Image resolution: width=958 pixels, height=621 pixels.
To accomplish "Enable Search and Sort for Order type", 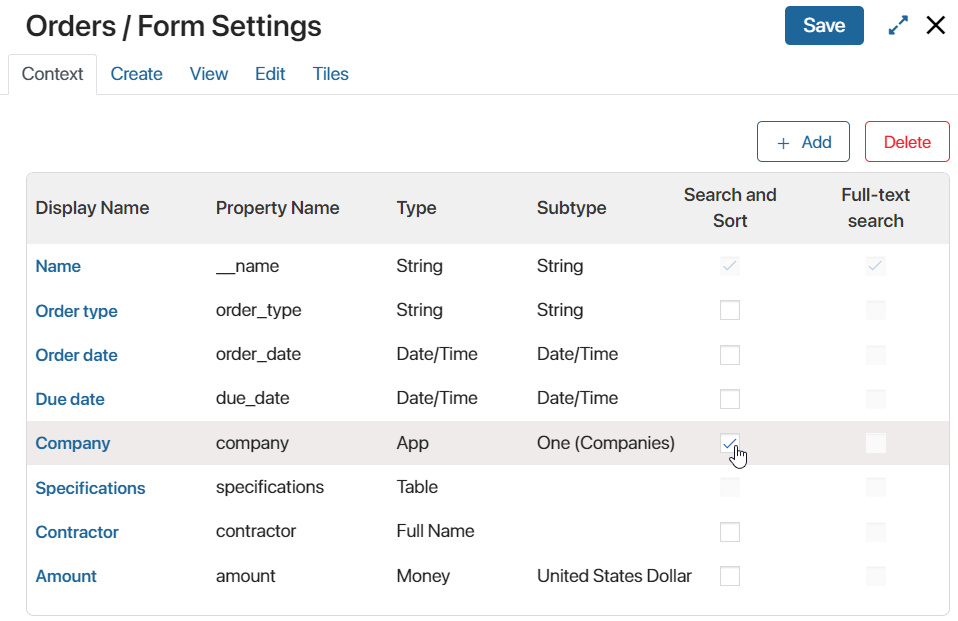I will coord(729,310).
